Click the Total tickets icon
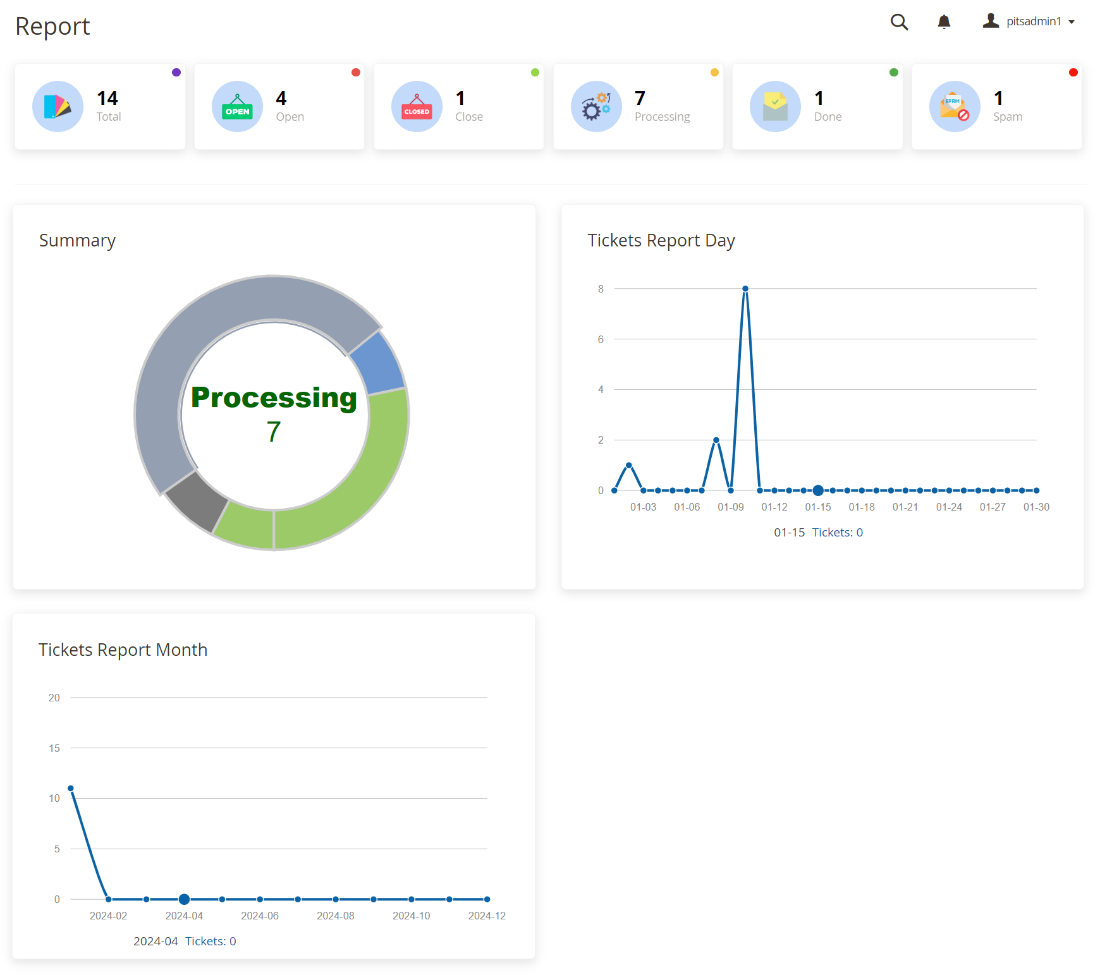The width and height of the screenshot is (1100, 975). point(57,107)
